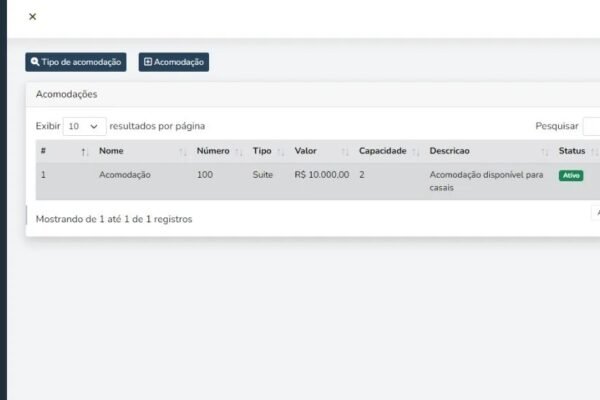Click the green Ativo status badge

571,175
